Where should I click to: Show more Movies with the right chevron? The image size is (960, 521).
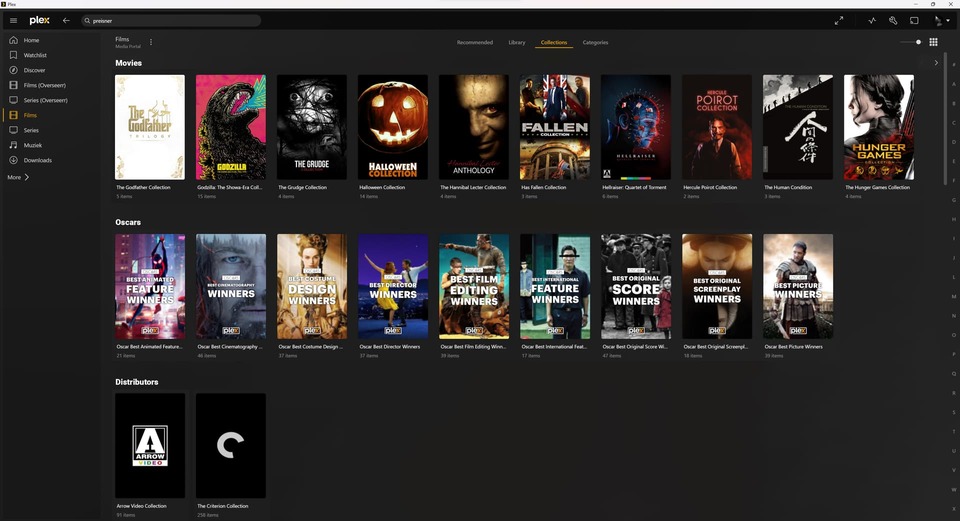tap(936, 62)
